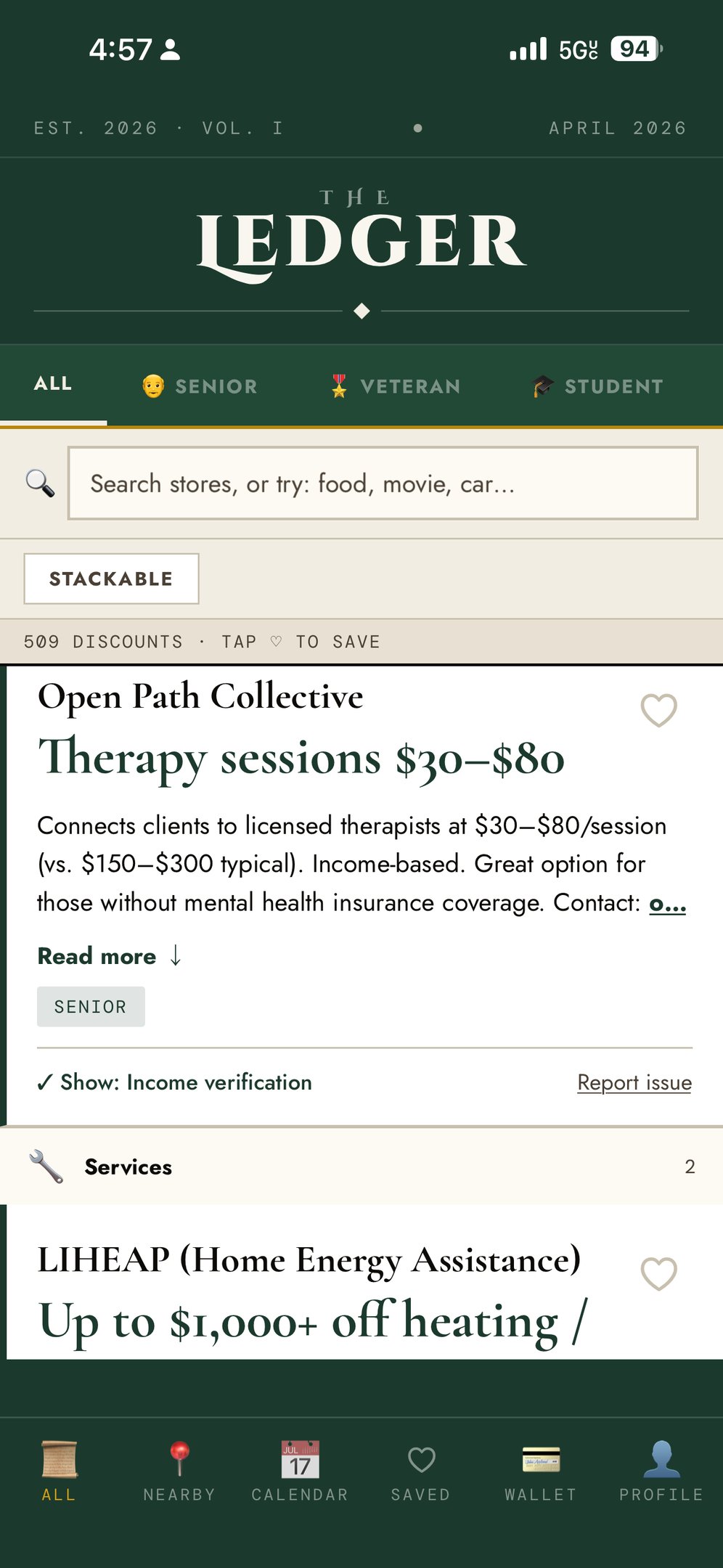Tap the Senior tag on therapy card
The width and height of the screenshot is (723, 1568).
pyautogui.click(x=91, y=1007)
